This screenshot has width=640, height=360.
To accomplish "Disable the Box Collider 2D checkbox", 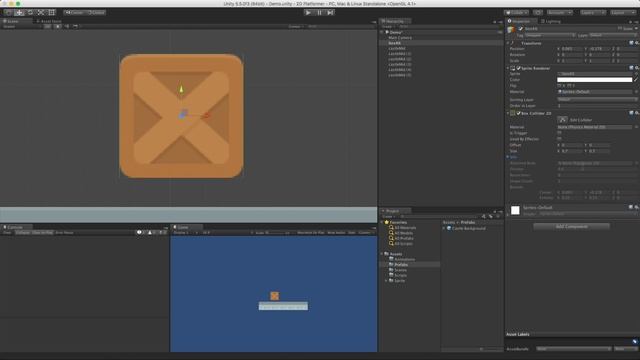I will (519, 113).
